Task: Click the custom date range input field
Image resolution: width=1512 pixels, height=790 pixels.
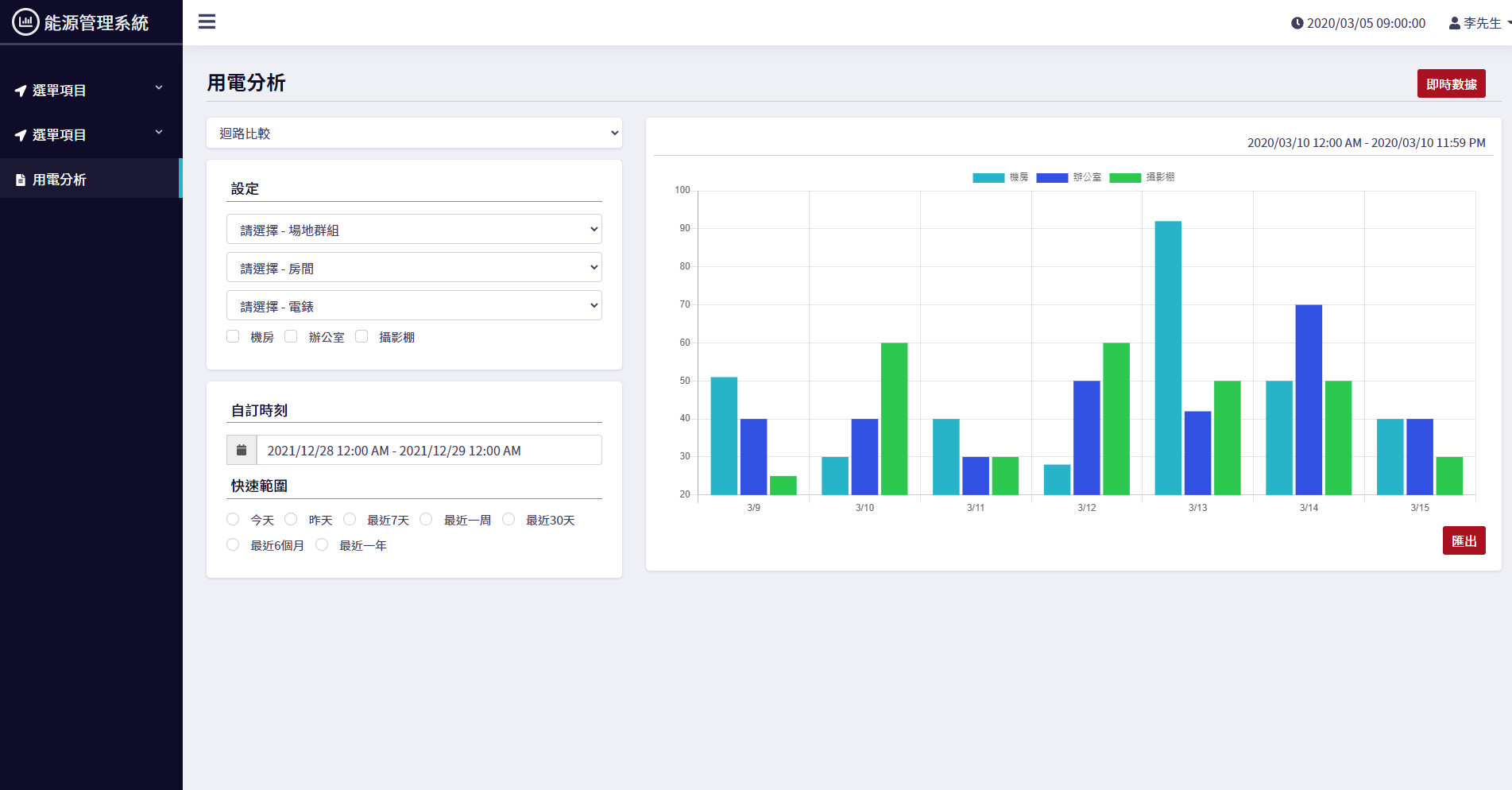Action: 429,450
